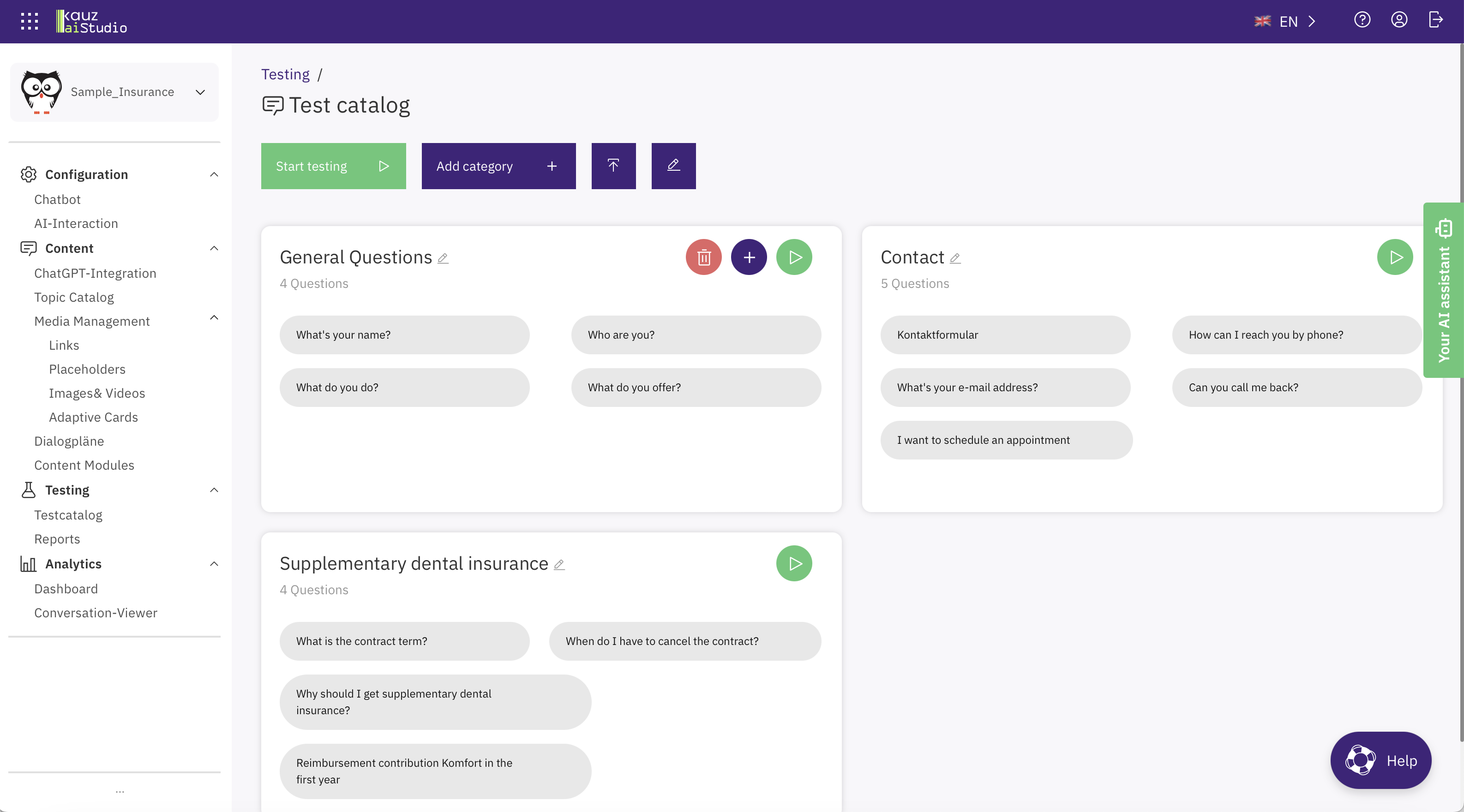Delete the General Questions category via trash icon
The width and height of the screenshot is (1464, 812).
tap(703, 257)
